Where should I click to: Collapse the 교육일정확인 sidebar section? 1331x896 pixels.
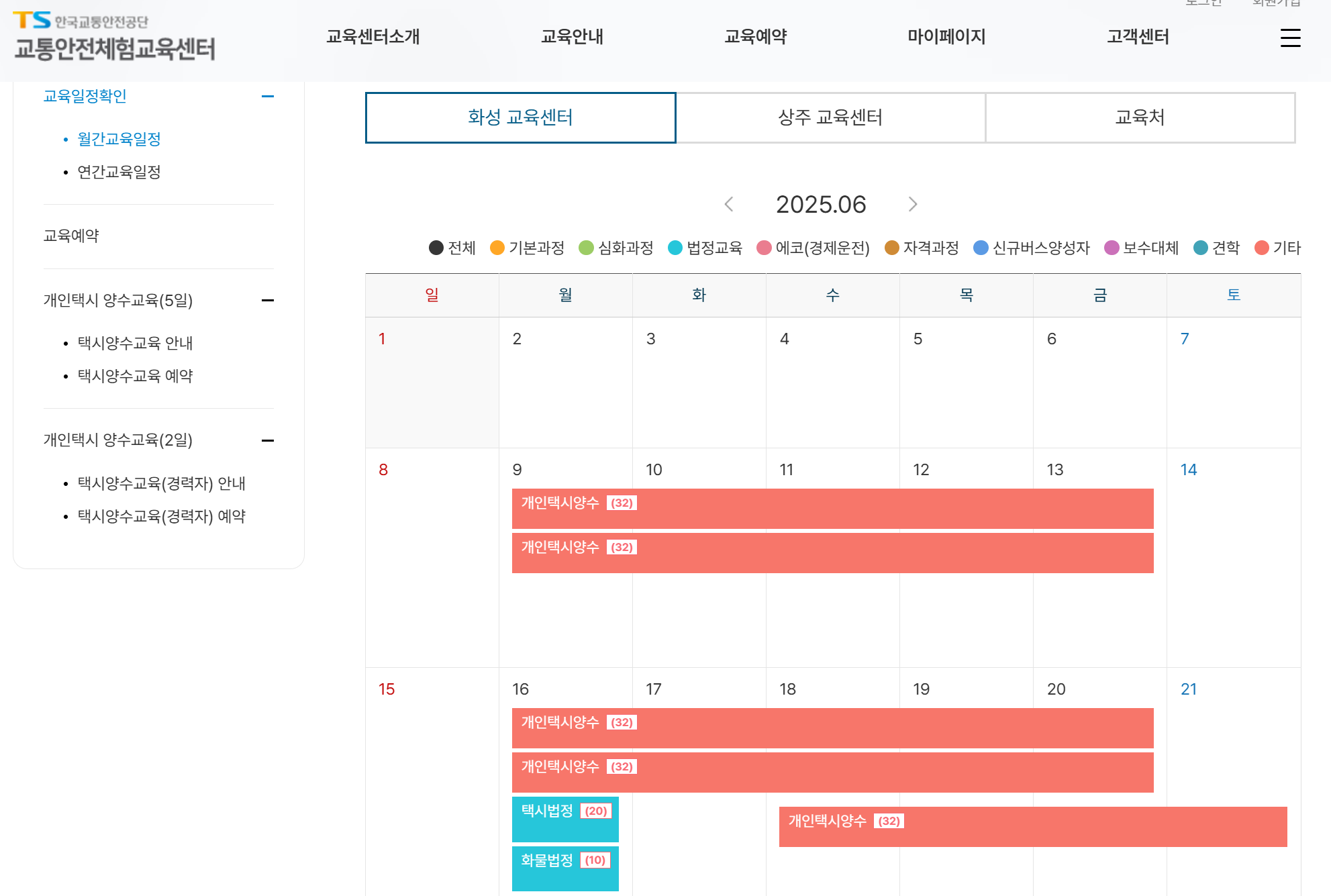tap(269, 96)
